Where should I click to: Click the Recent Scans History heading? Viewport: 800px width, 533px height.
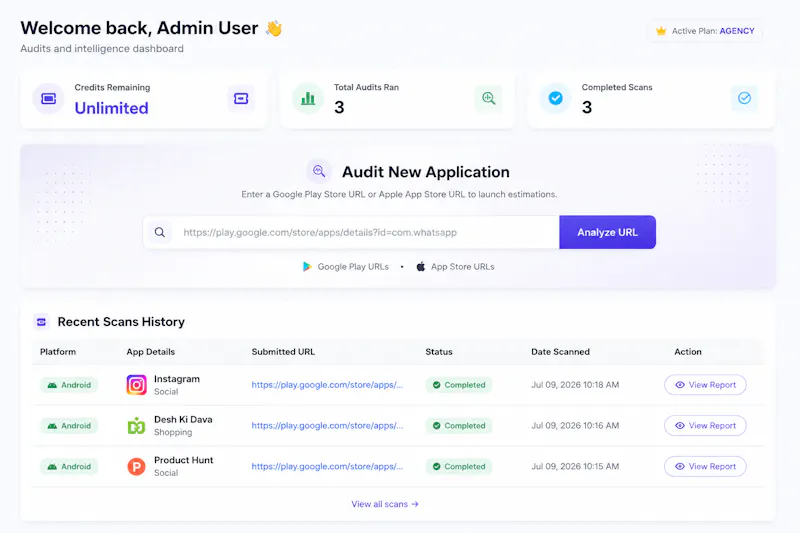(x=121, y=322)
